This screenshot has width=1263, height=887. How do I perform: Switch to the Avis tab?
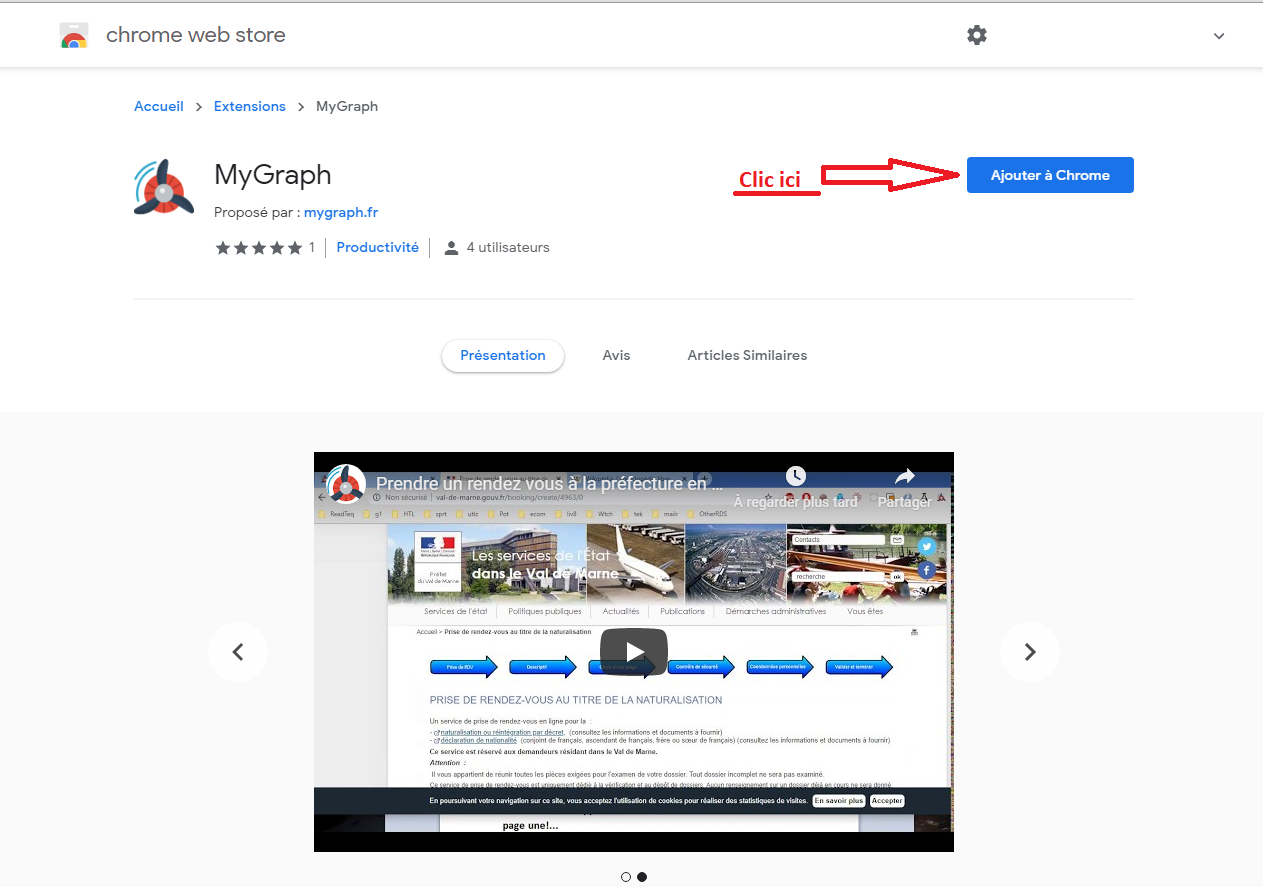pos(616,355)
